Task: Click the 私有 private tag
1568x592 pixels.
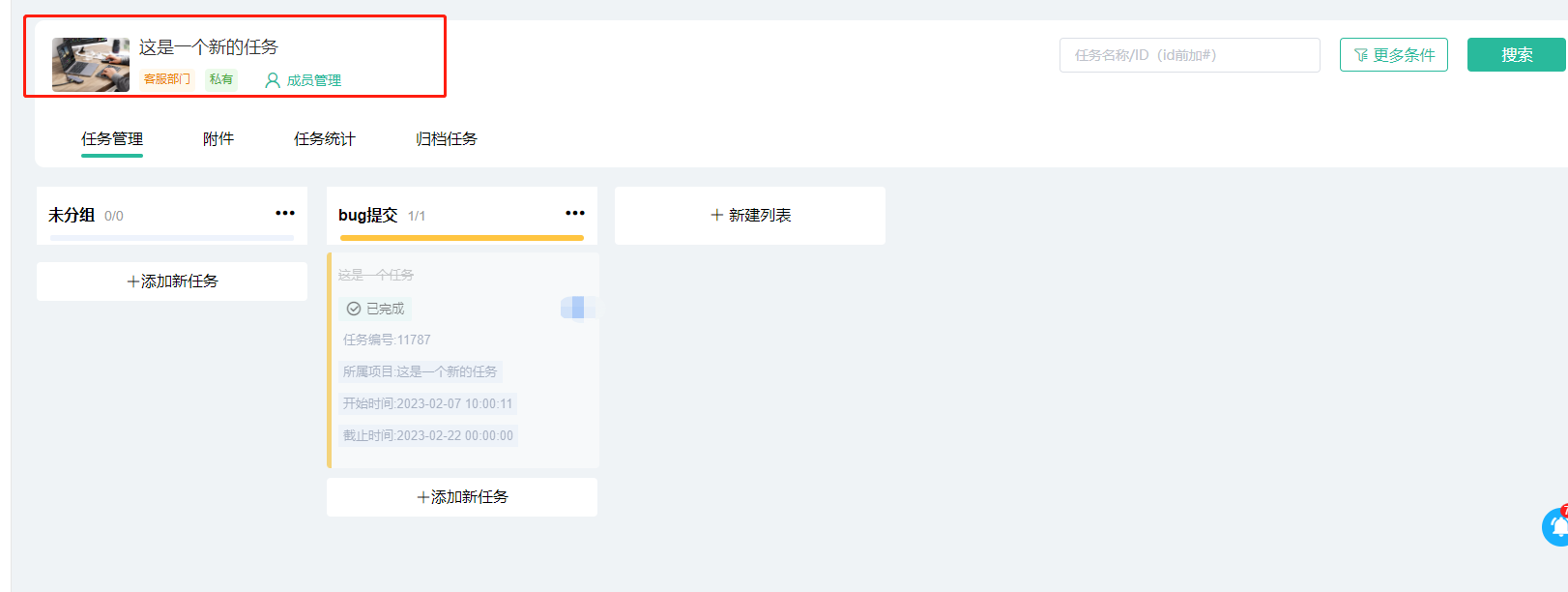Action: pos(221,79)
